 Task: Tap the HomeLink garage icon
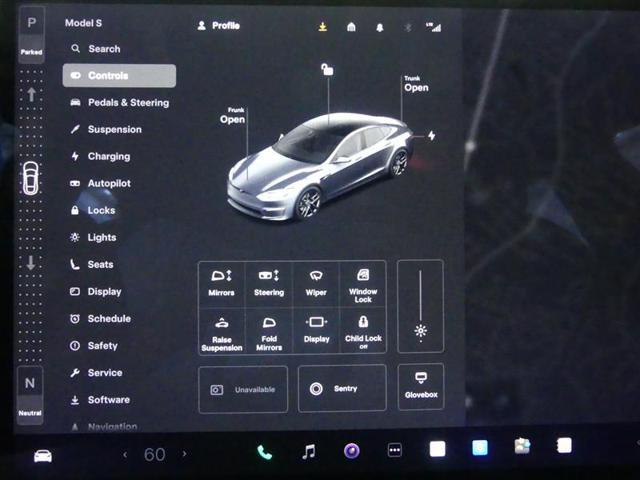(x=351, y=27)
